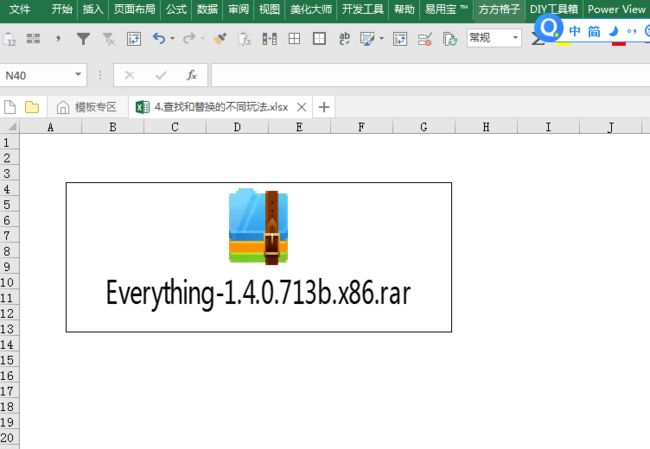Click the open folder icon in tab bar

click(x=32, y=107)
